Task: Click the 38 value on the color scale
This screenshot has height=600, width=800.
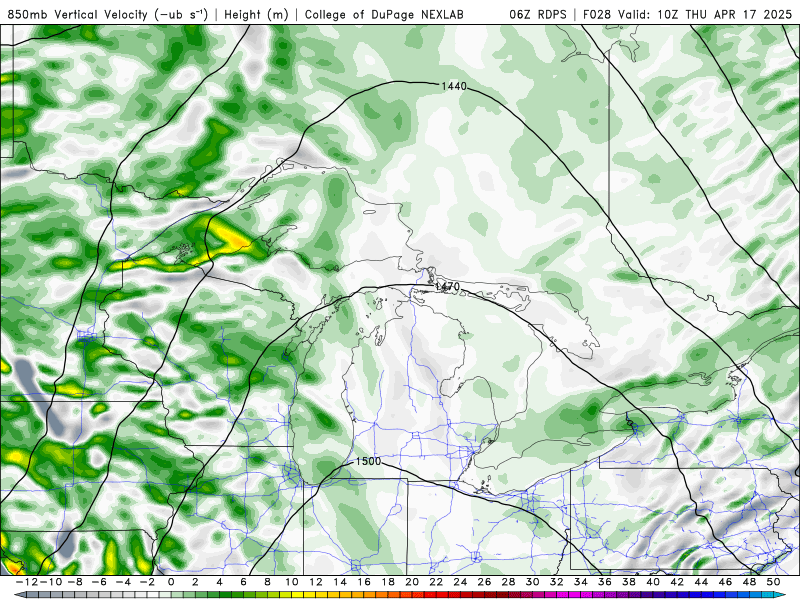Action: click(x=629, y=582)
